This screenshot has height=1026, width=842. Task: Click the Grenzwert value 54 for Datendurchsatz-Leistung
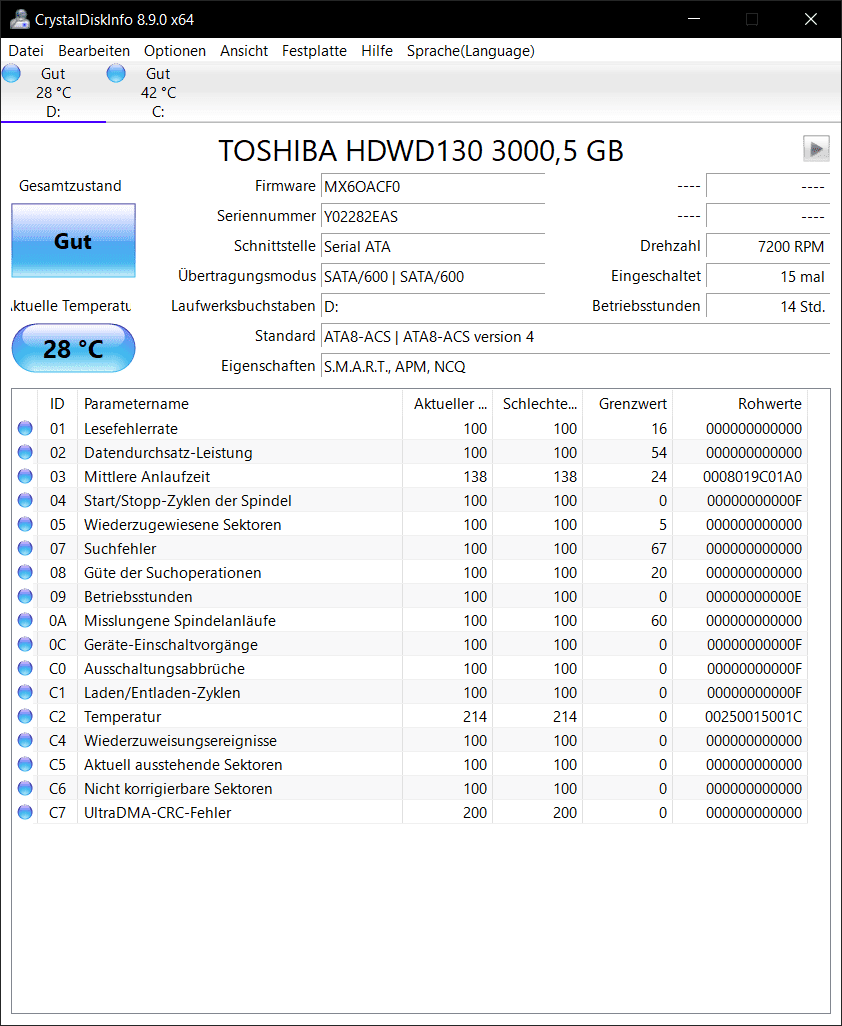point(659,452)
